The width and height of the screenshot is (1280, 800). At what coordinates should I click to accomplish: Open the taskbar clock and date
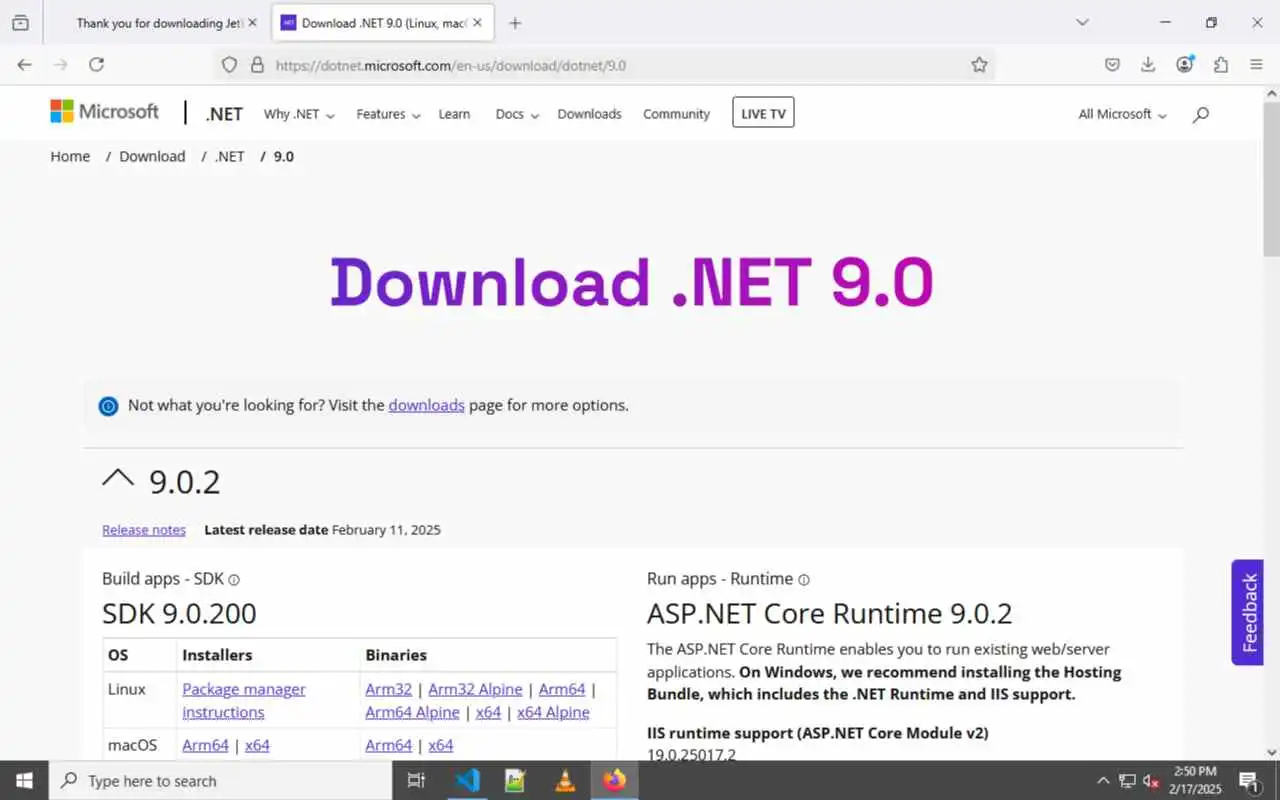click(x=1196, y=780)
